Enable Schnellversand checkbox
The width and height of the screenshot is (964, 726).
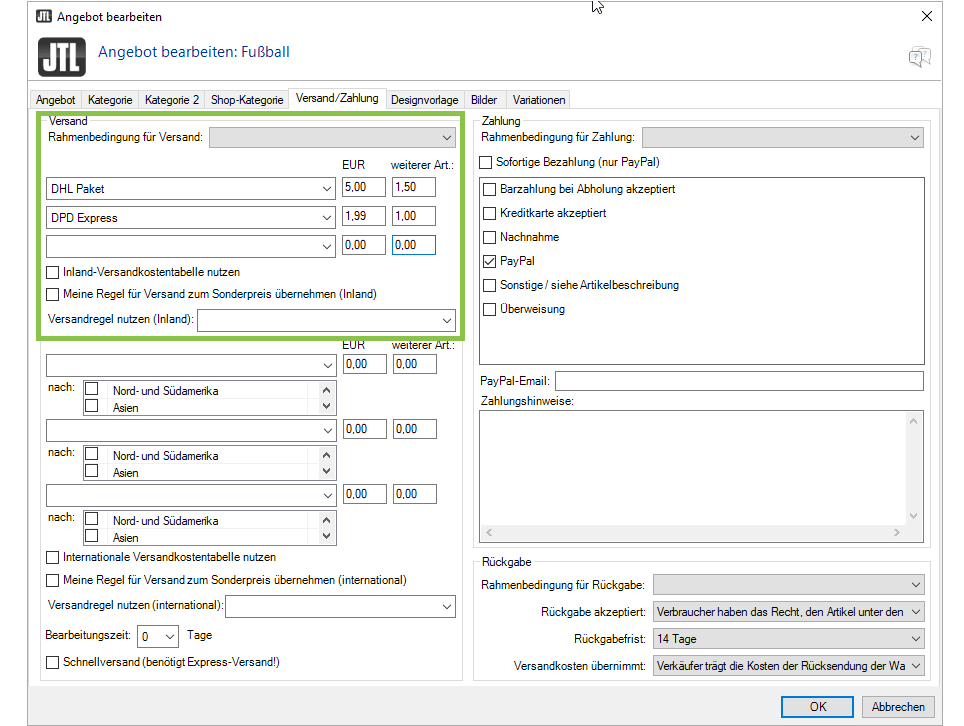[53, 662]
